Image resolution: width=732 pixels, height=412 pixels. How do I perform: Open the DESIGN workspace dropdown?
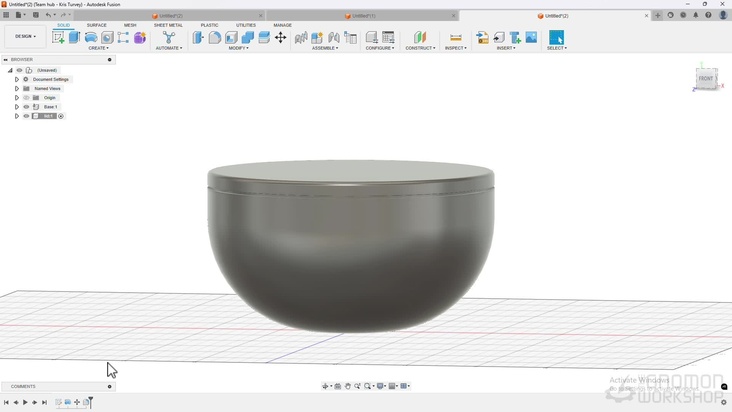click(x=24, y=37)
